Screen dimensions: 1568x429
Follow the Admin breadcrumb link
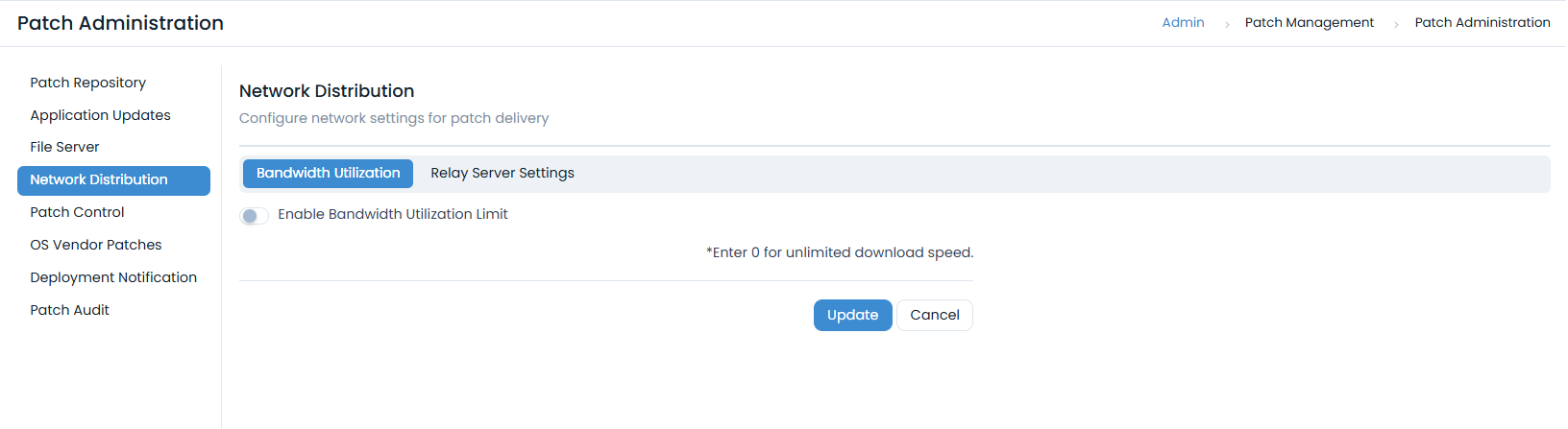click(1183, 22)
